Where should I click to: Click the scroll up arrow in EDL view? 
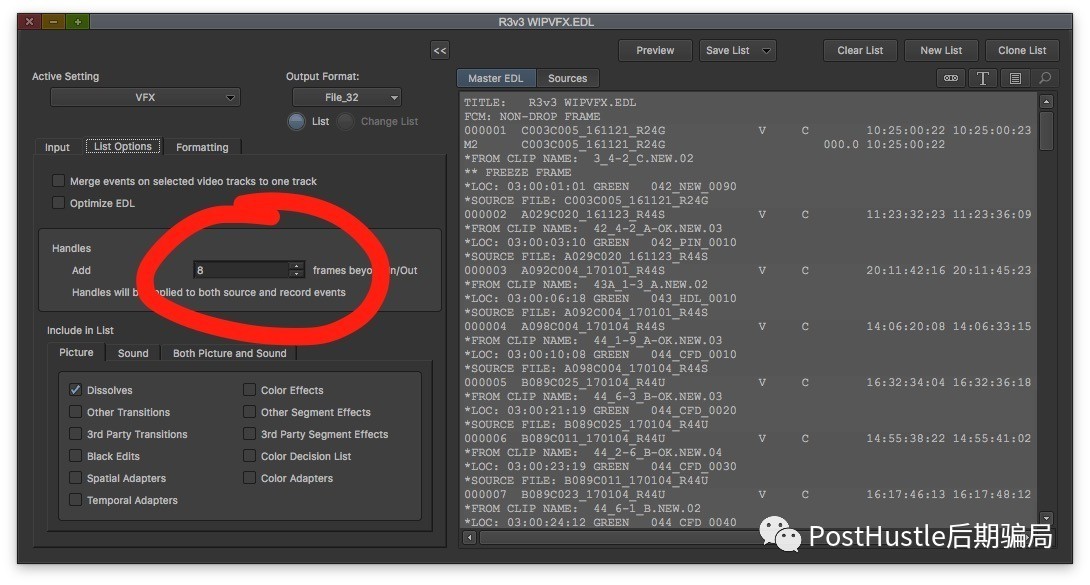pos(1046,102)
